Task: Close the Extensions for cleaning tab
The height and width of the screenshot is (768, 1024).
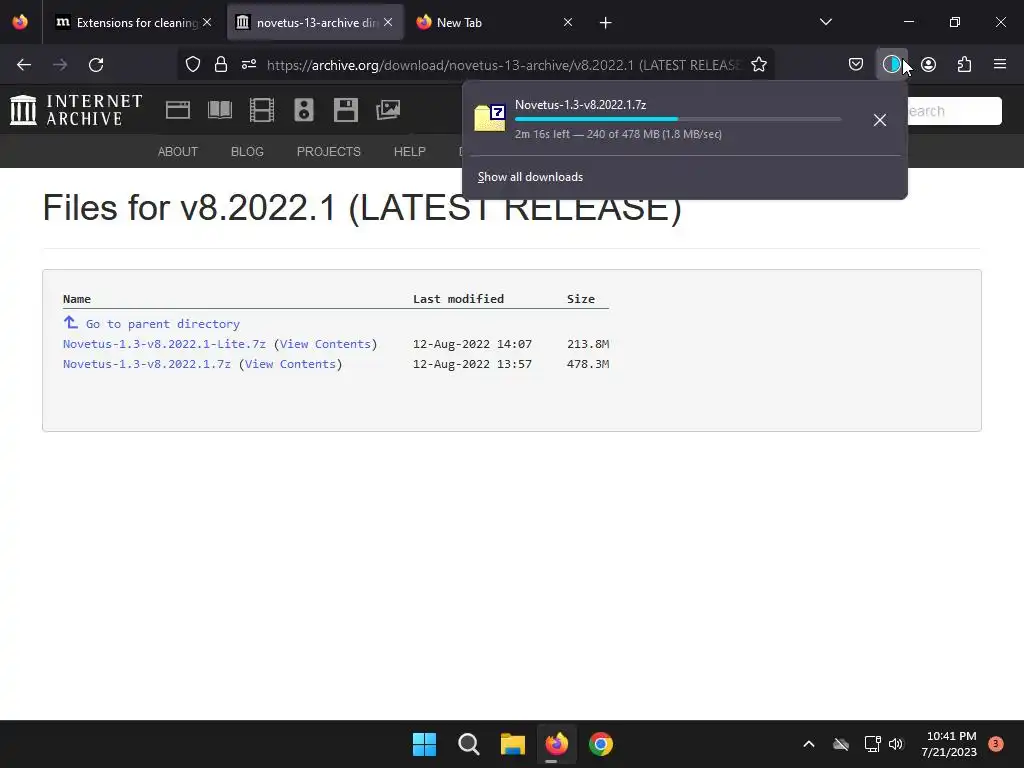Action: pyautogui.click(x=207, y=22)
